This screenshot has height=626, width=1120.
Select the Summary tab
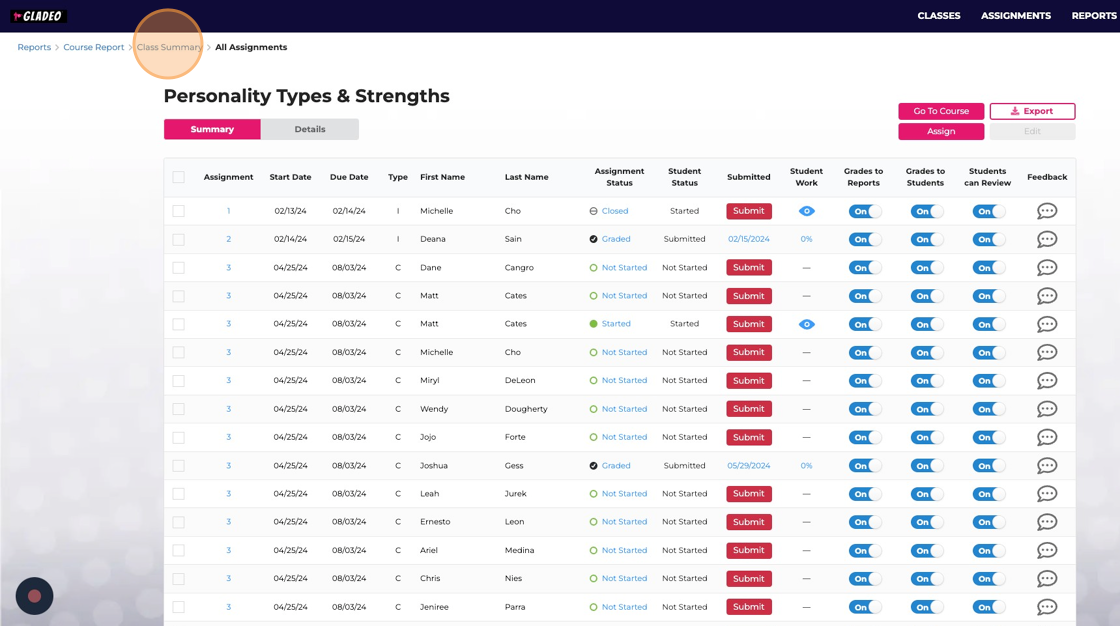click(x=212, y=129)
